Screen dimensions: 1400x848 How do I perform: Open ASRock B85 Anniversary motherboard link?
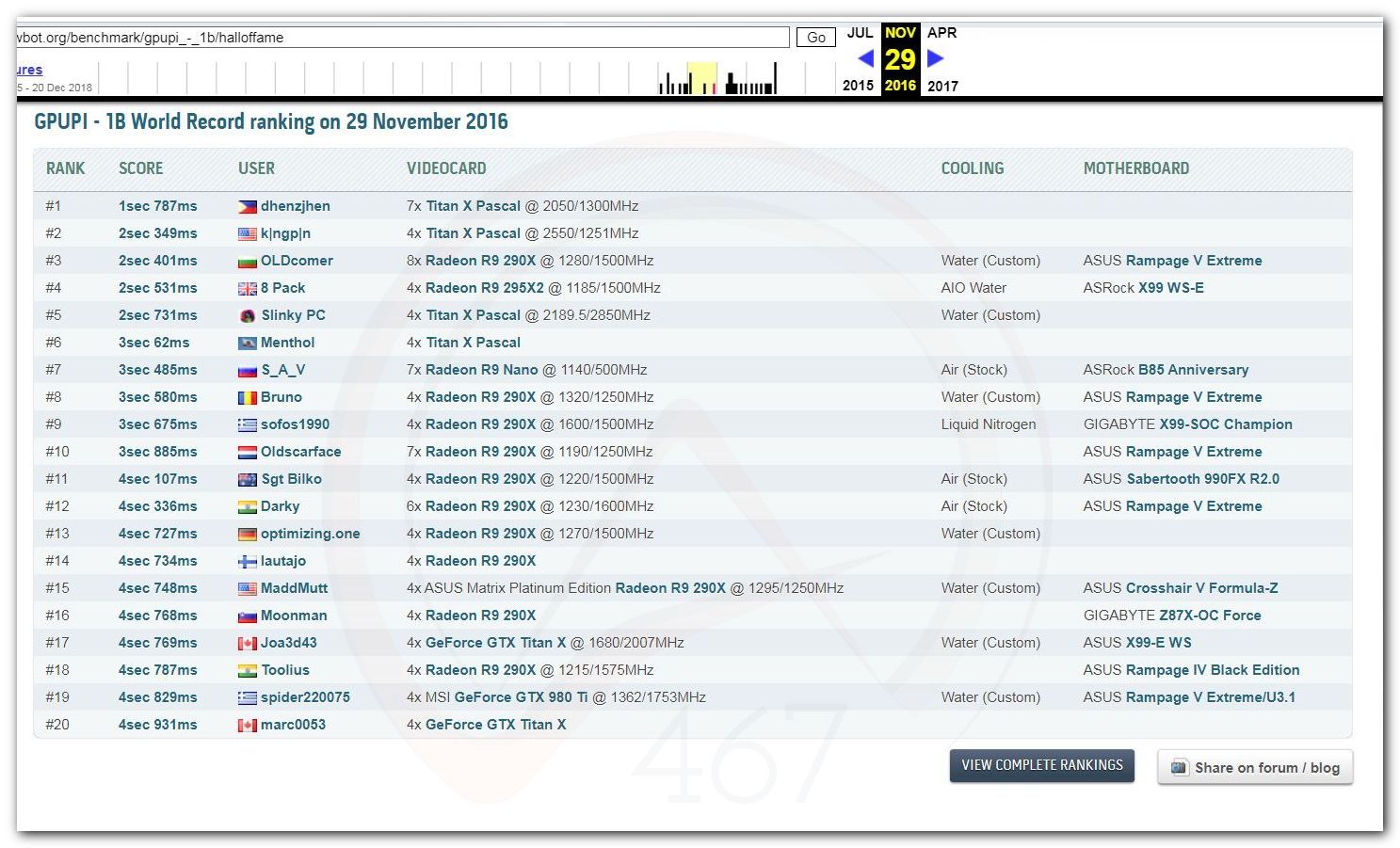pos(1193,370)
